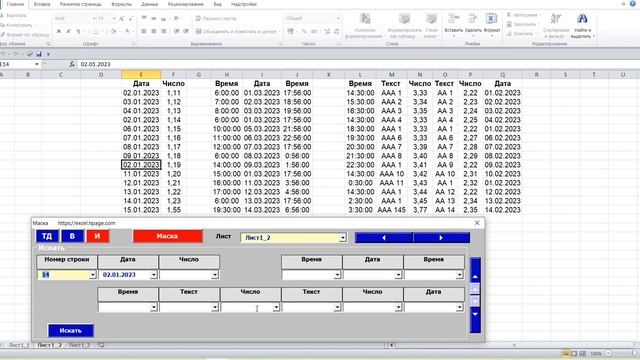Click the Percent Style icon
Image resolution: width=640 pixels, height=360 pixels.
[304, 31]
